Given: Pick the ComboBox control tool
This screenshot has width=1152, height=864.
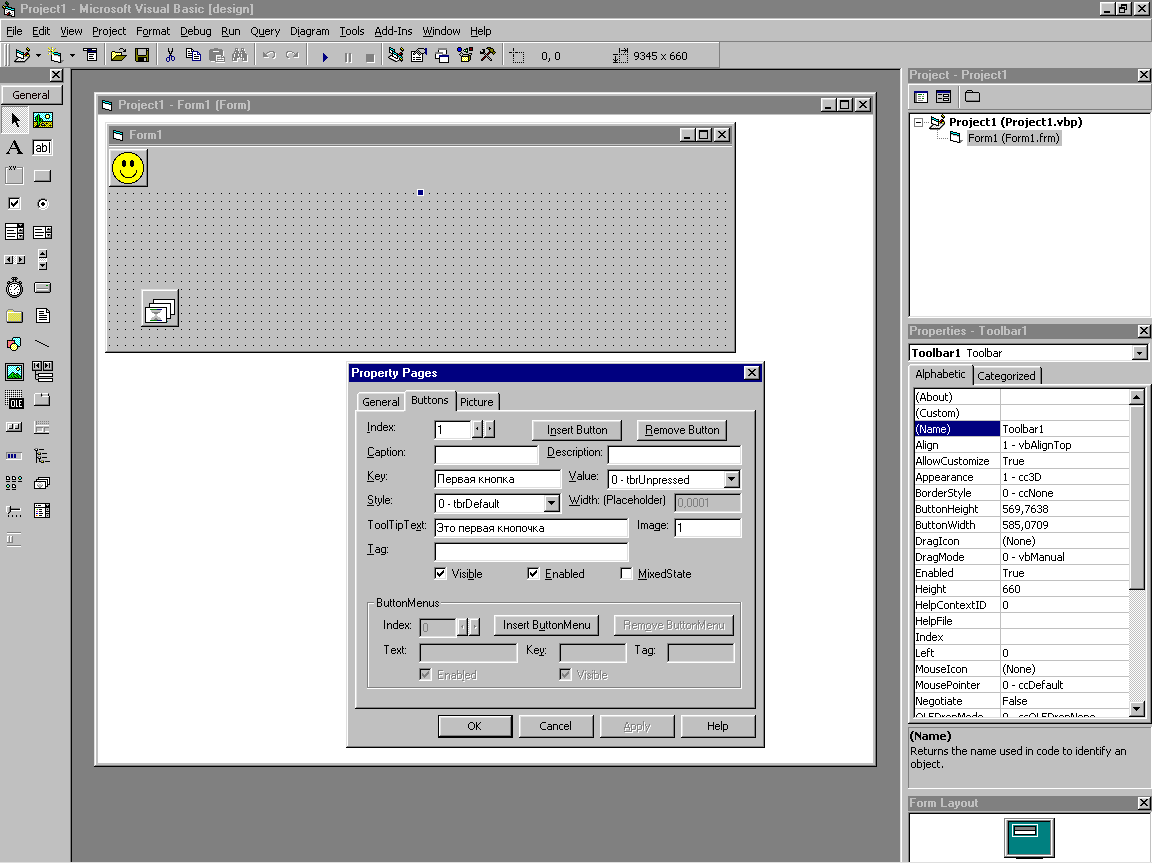Looking at the screenshot, I should [x=15, y=232].
